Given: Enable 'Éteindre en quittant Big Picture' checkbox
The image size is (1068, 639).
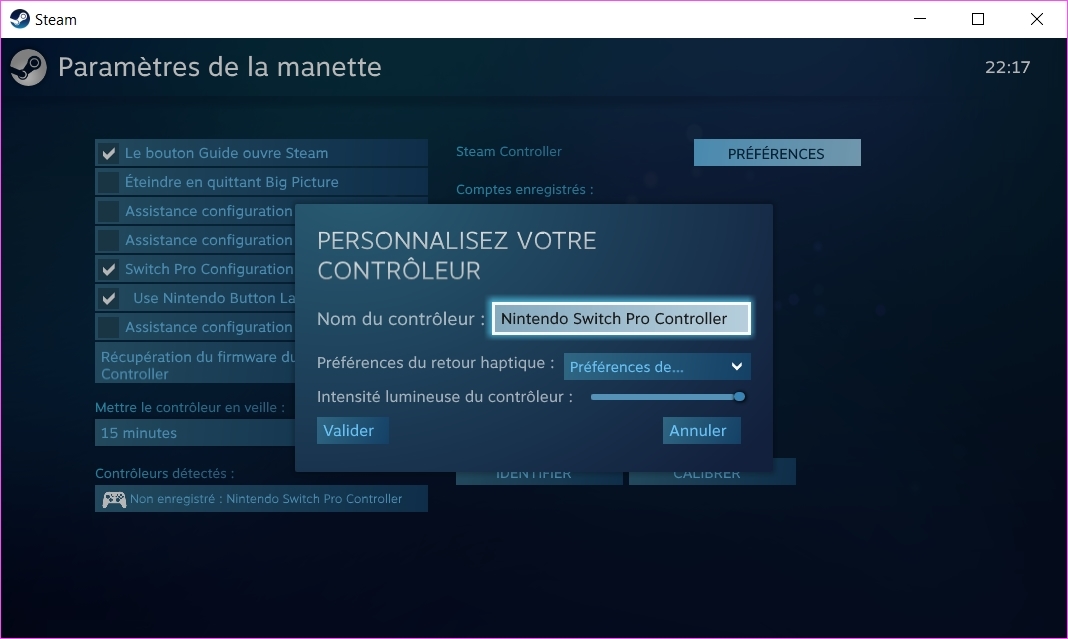Looking at the screenshot, I should click(109, 182).
